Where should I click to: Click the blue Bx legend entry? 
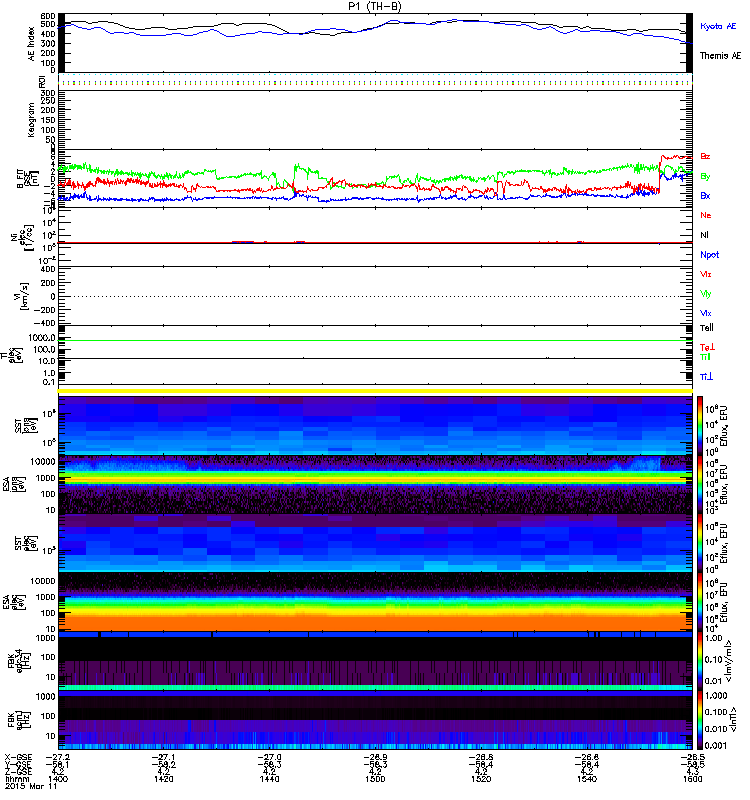point(706,196)
